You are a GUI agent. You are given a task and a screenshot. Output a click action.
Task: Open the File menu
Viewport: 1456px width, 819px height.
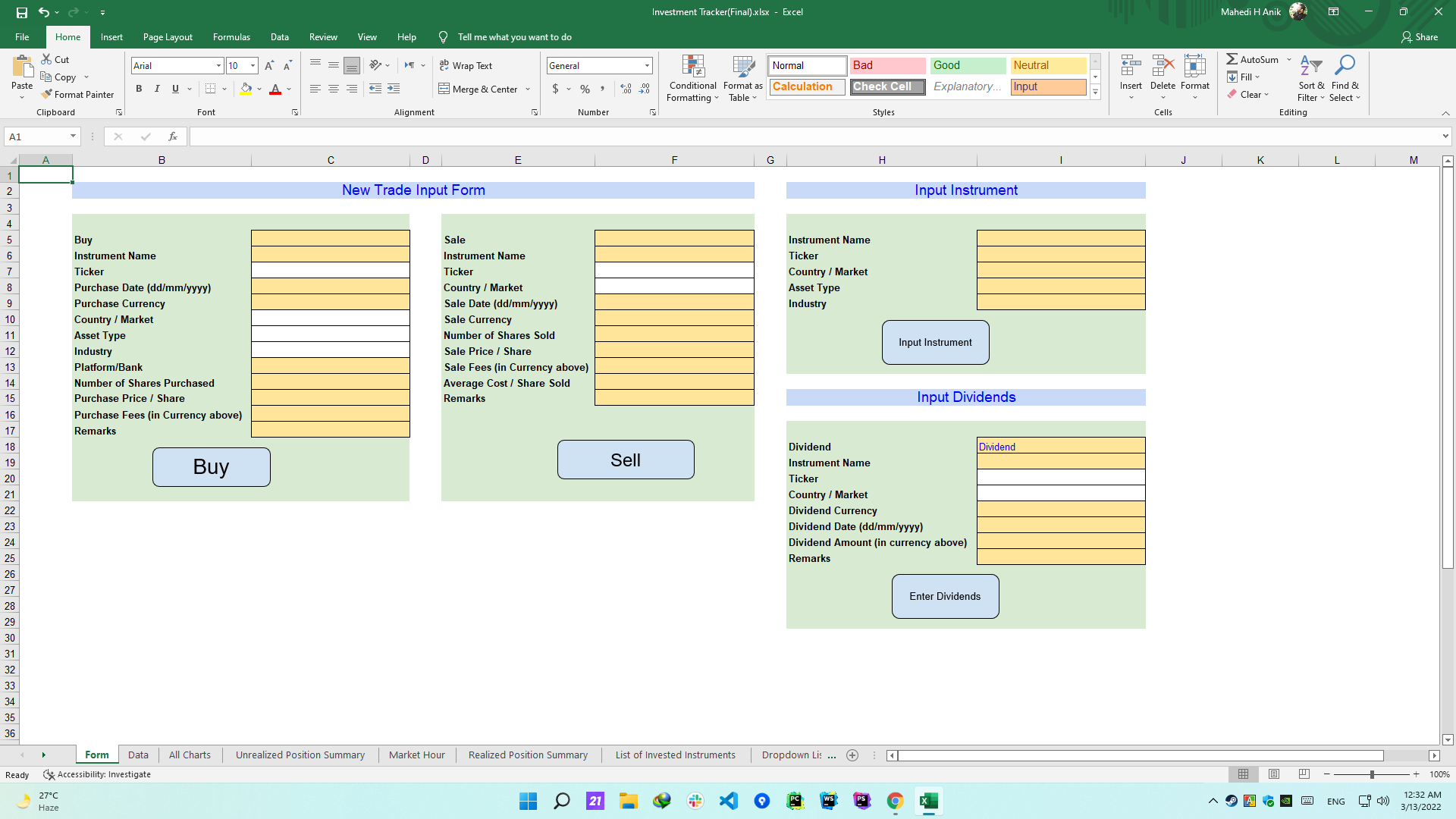pyautogui.click(x=22, y=37)
